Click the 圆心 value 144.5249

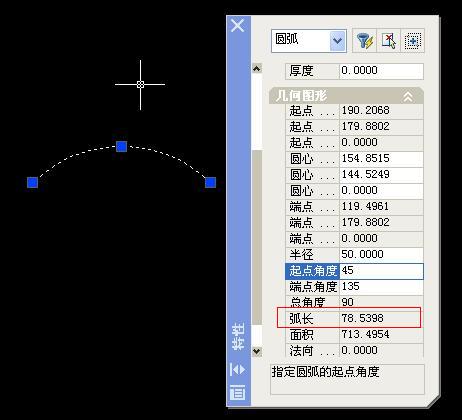381,174
